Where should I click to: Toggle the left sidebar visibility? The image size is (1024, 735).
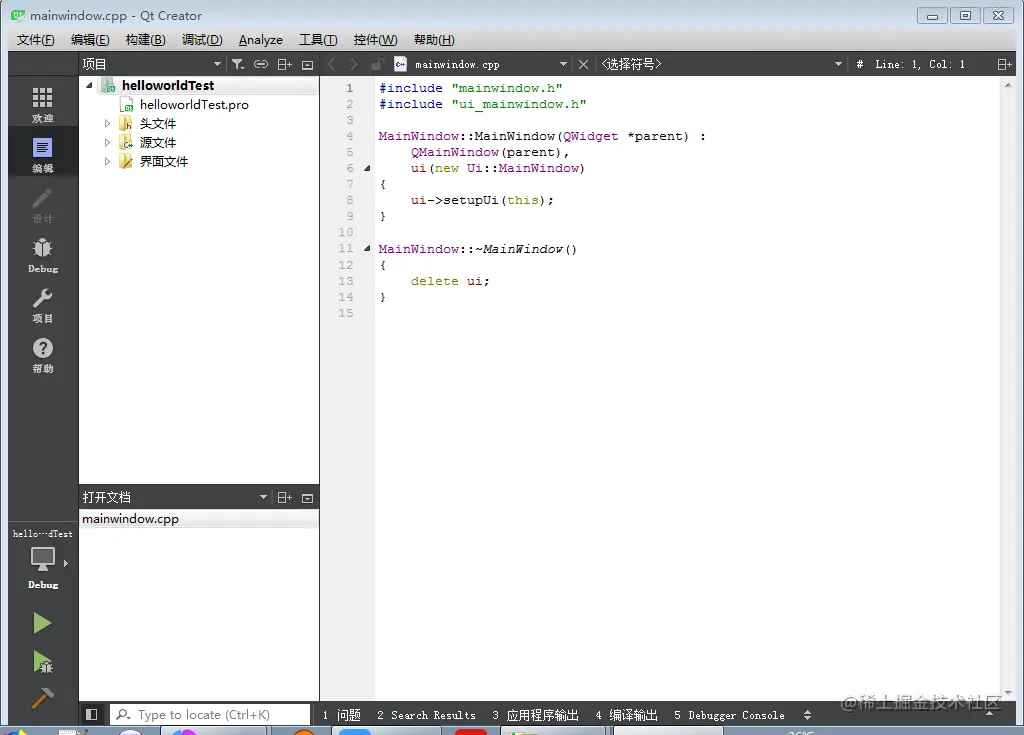click(91, 715)
